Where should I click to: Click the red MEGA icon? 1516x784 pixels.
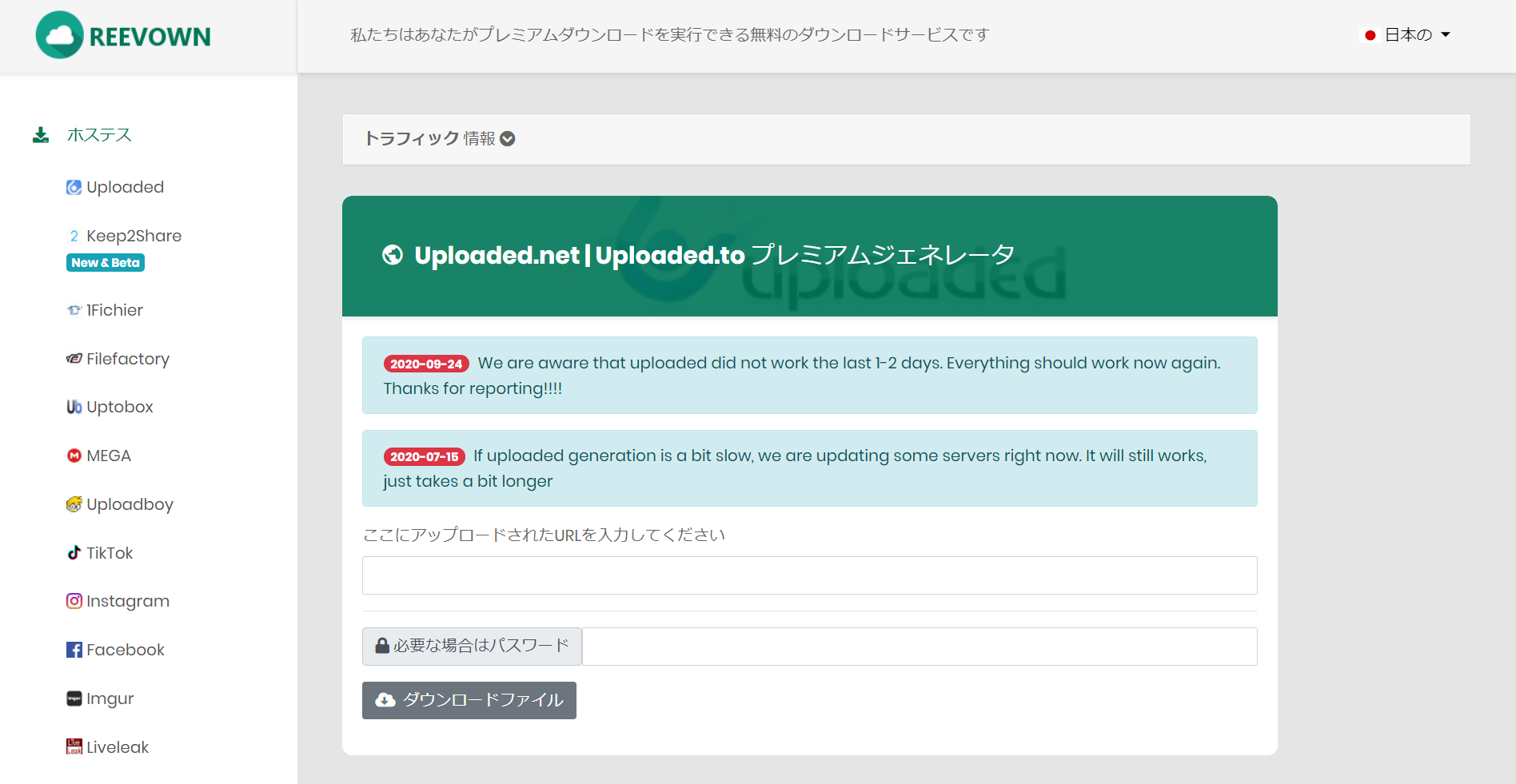[x=74, y=456]
